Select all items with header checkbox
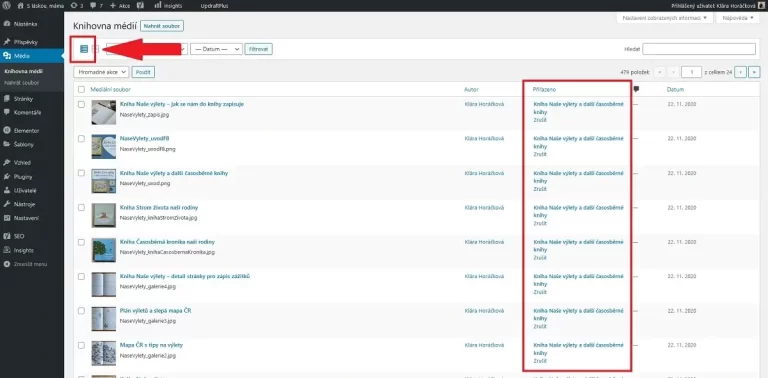 81,90
